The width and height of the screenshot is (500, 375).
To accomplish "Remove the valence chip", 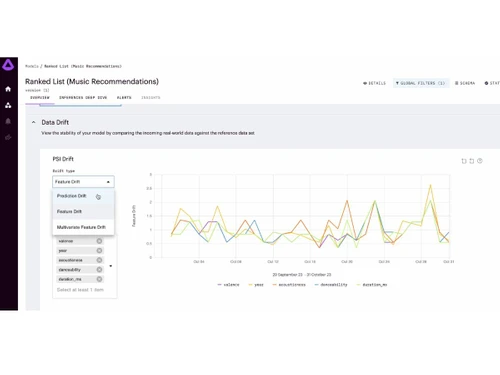I will pos(99,241).
